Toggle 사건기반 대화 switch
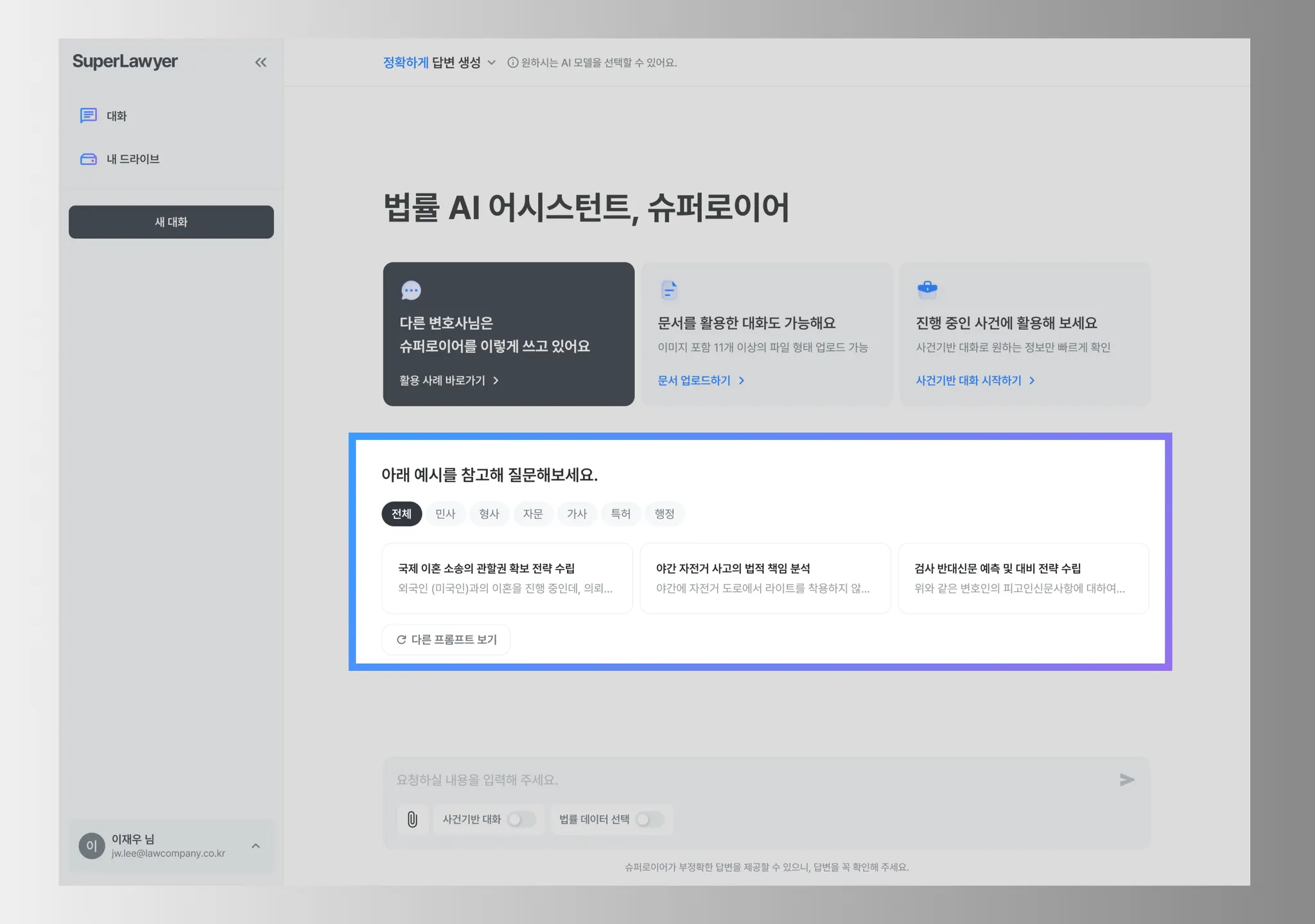The image size is (1315, 924). 521,819
